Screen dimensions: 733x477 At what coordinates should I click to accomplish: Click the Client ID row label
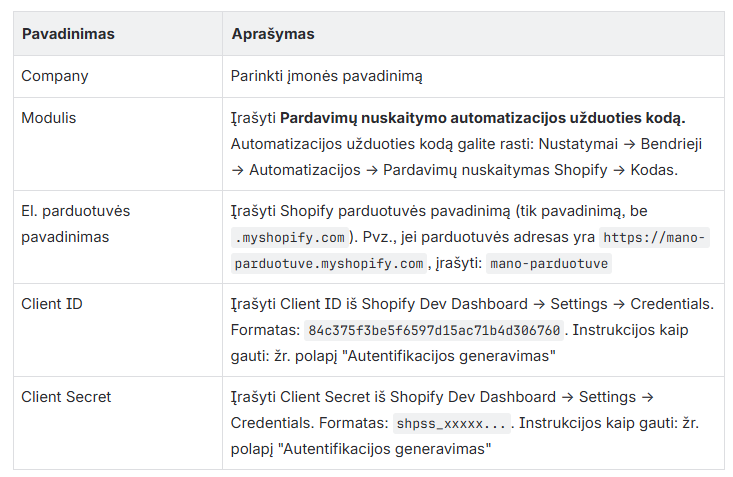tap(52, 304)
